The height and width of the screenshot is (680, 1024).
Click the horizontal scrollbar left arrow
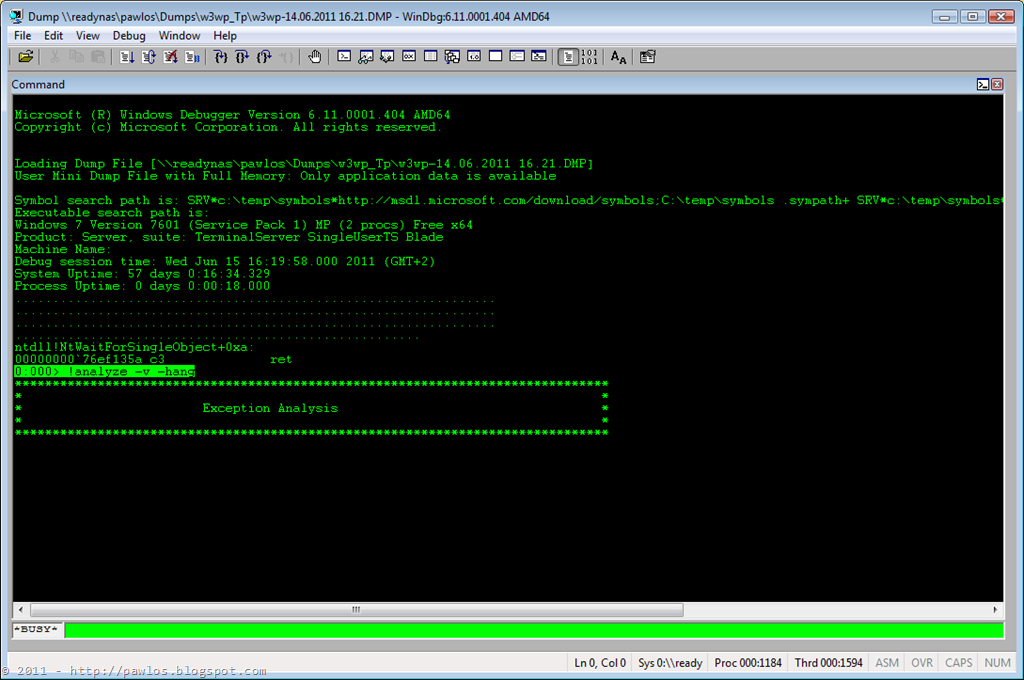point(21,609)
